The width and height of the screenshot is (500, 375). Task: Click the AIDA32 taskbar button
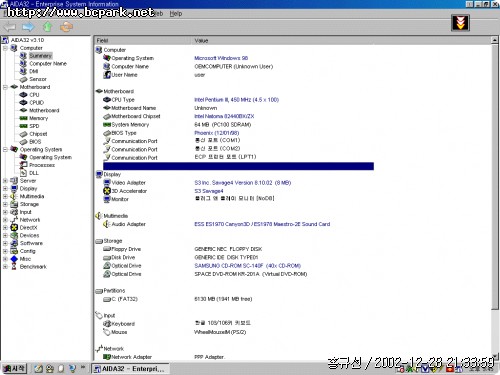(130, 369)
